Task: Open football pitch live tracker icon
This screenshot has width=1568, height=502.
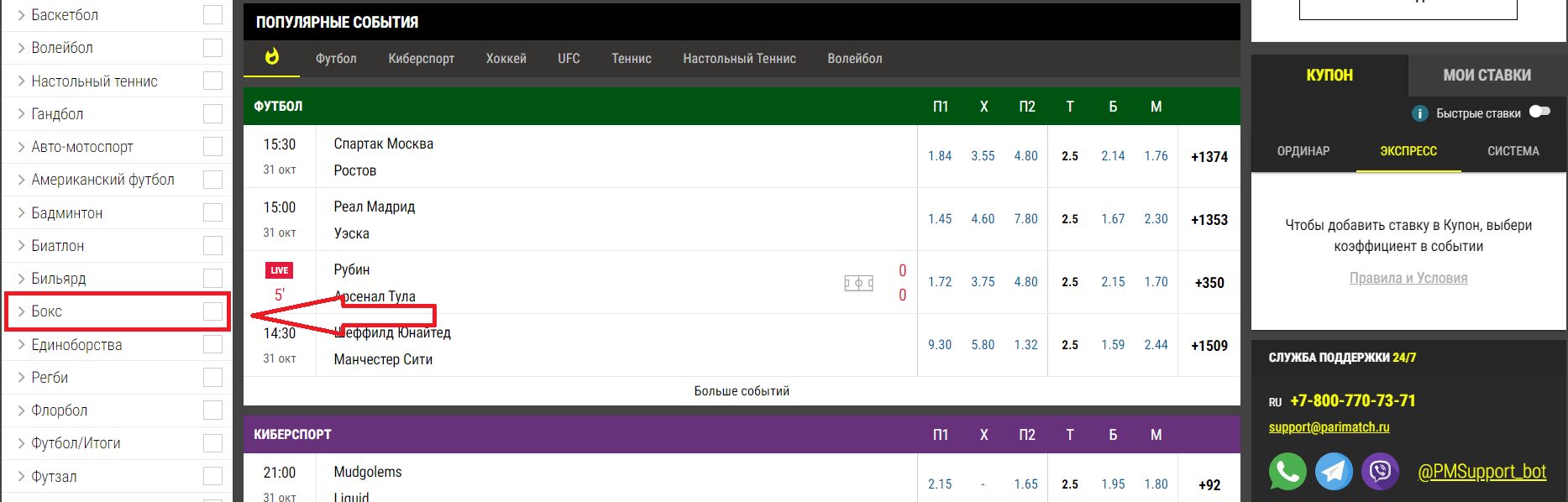Action: [x=858, y=283]
